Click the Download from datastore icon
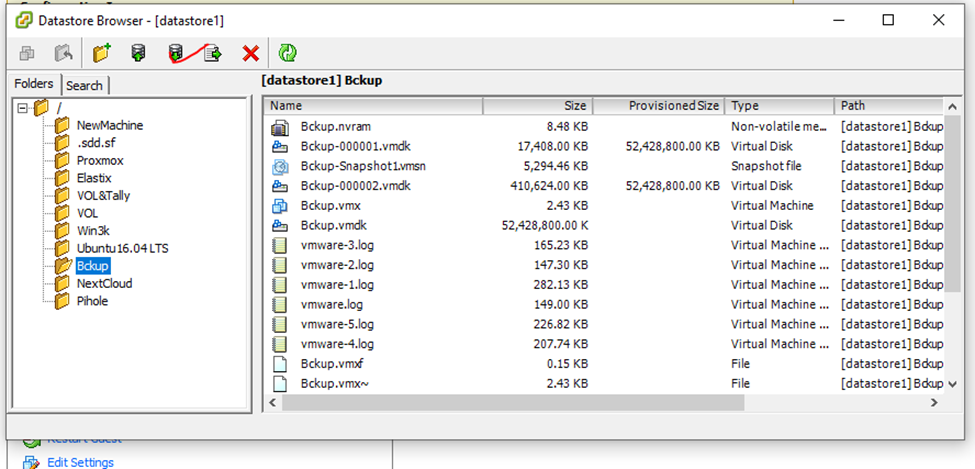Screen dimensions: 975x469 176,53
